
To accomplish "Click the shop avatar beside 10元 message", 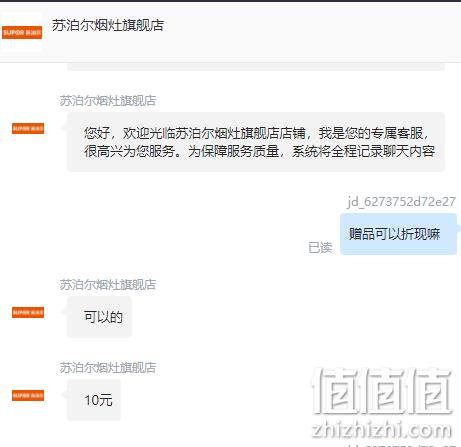I will (28, 395).
